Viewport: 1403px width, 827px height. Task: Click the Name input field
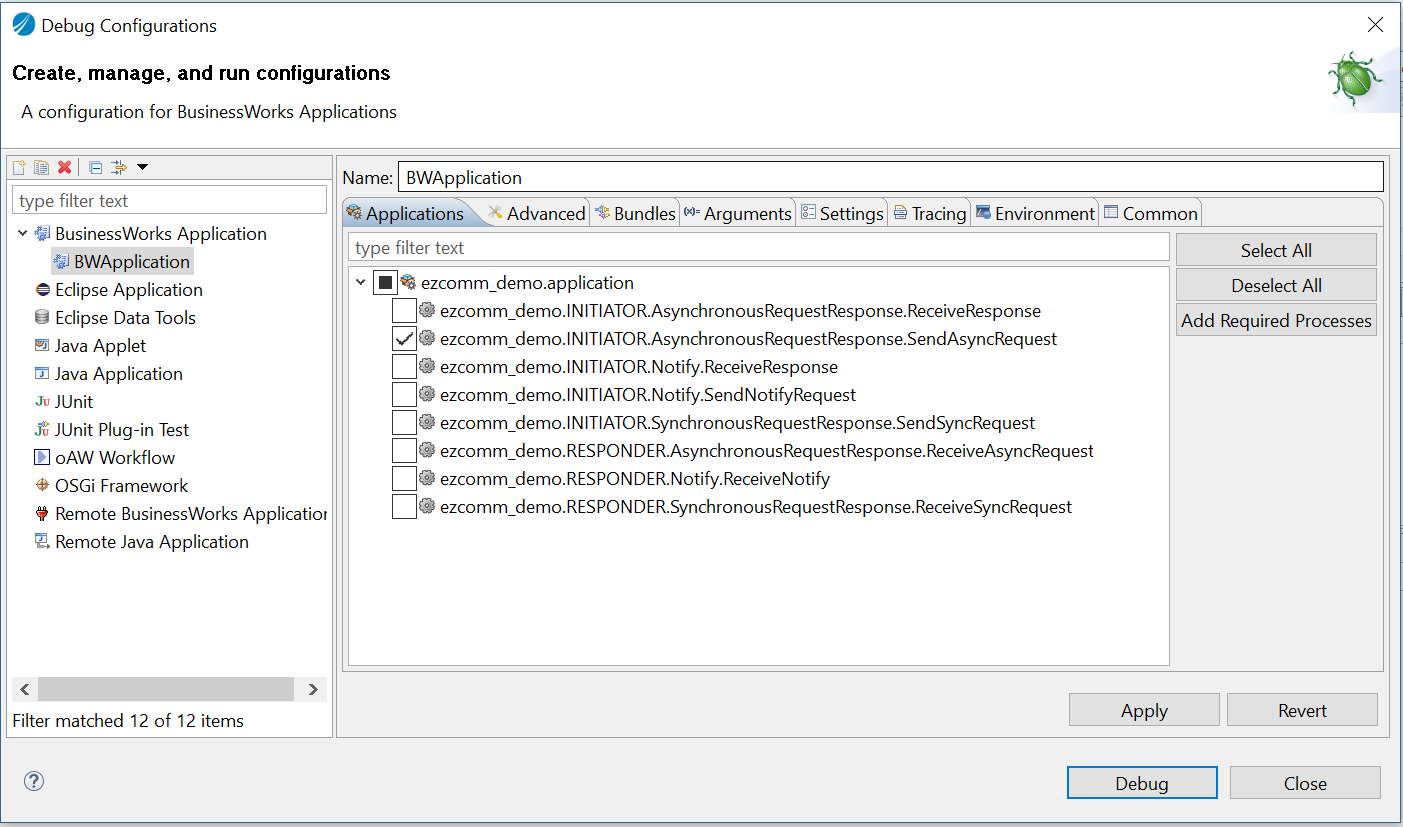[890, 177]
